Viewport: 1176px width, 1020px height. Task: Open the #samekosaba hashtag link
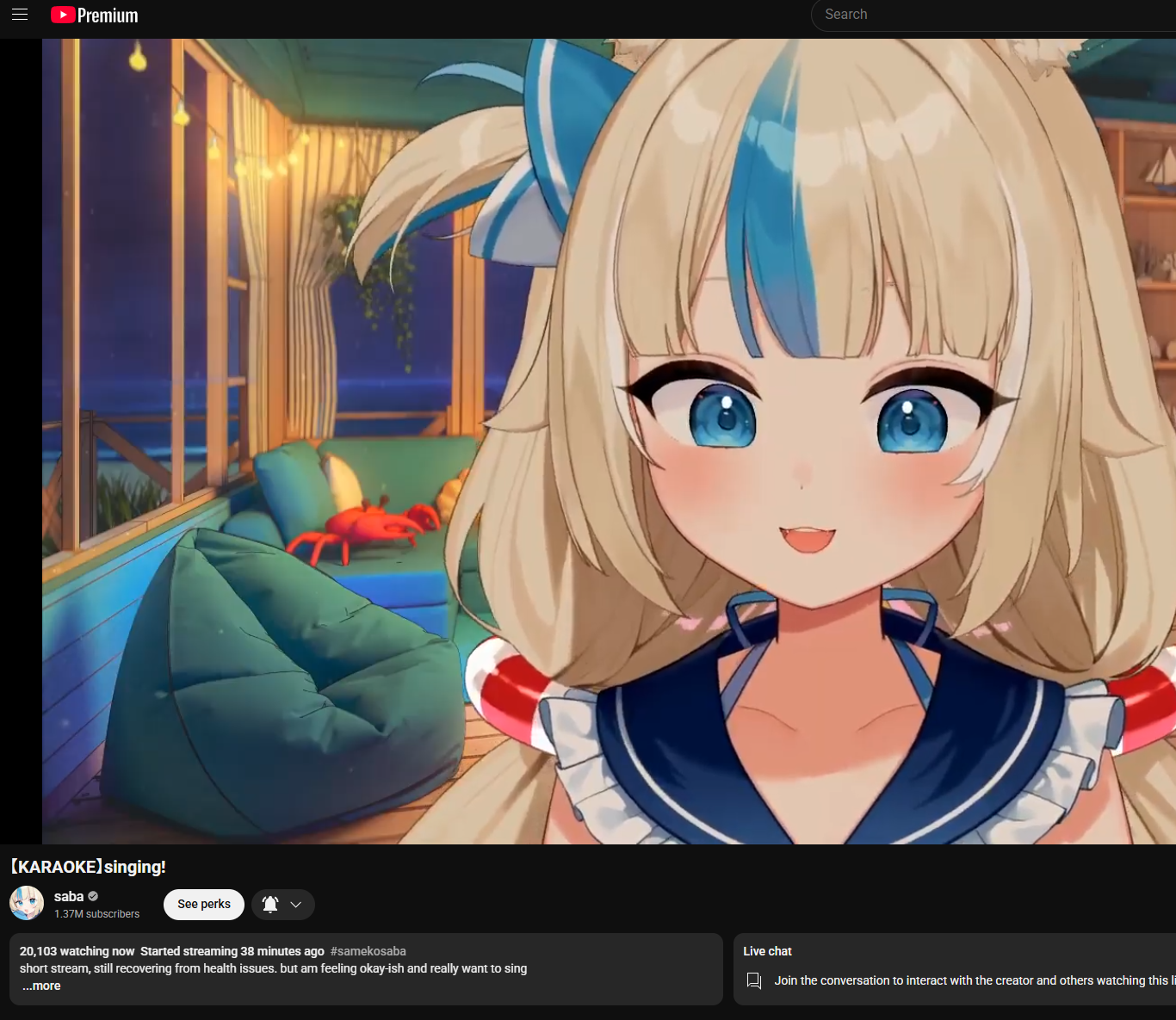pos(368,951)
